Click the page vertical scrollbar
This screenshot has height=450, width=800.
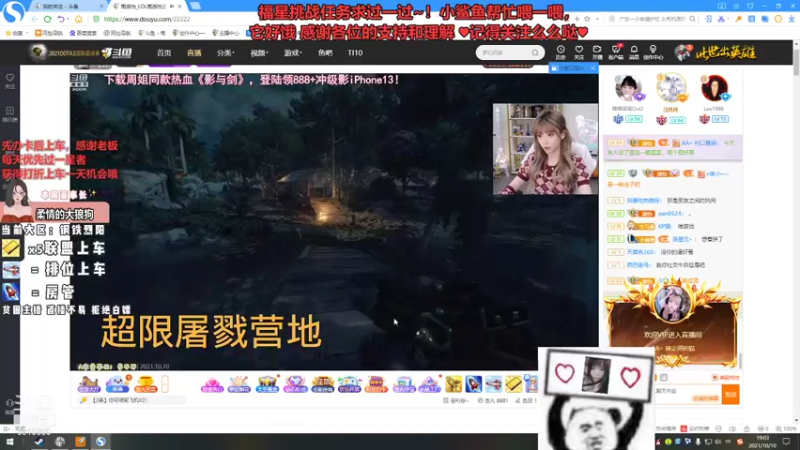coord(796,64)
